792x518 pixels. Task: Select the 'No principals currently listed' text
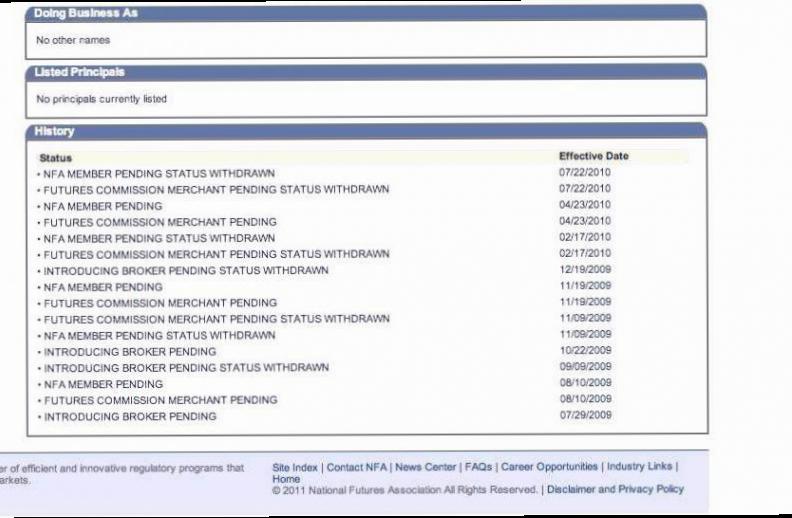[x=102, y=99]
